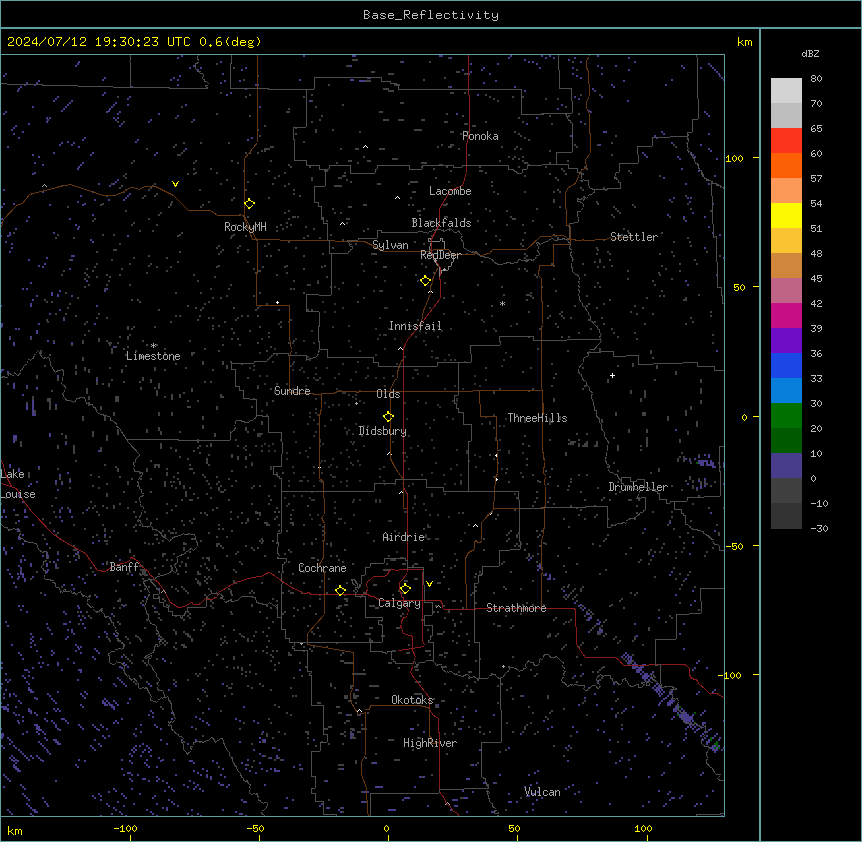Select the RedDeer city label

pos(440,255)
